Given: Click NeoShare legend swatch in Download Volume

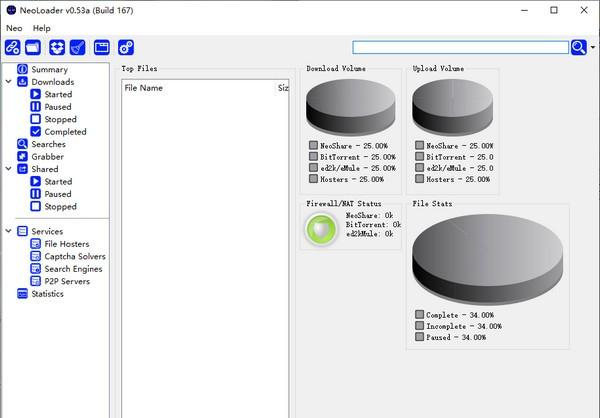Looking at the screenshot, I should [x=313, y=145].
